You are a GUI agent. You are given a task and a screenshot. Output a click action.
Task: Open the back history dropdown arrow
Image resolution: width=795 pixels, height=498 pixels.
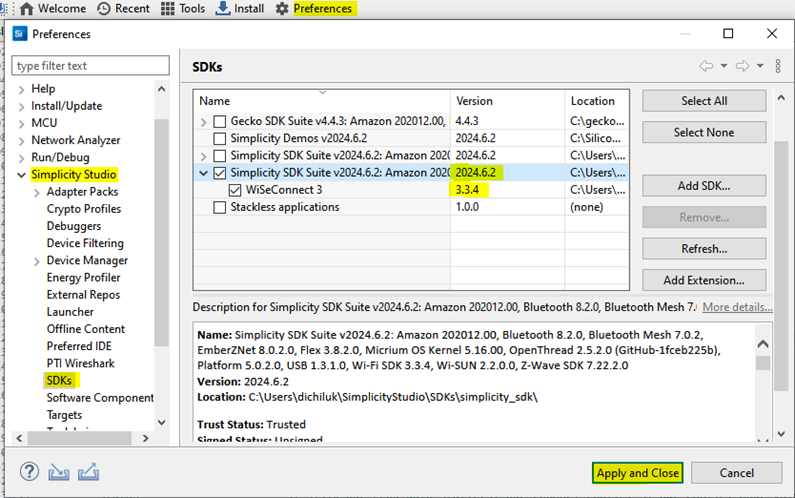coord(724,66)
